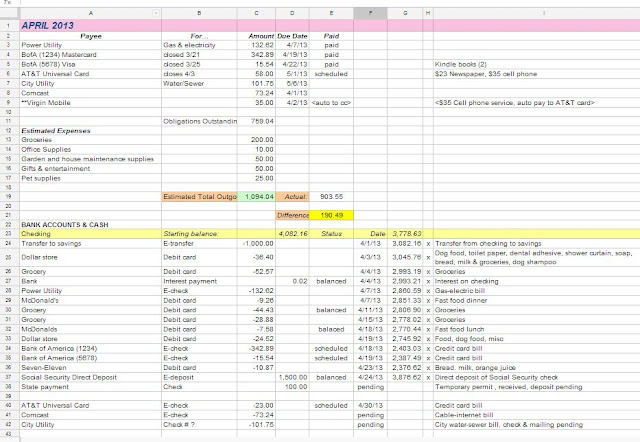This screenshot has width=640, height=442.
Task: Click the orange 'Actual:' cell
Action: coord(293,197)
